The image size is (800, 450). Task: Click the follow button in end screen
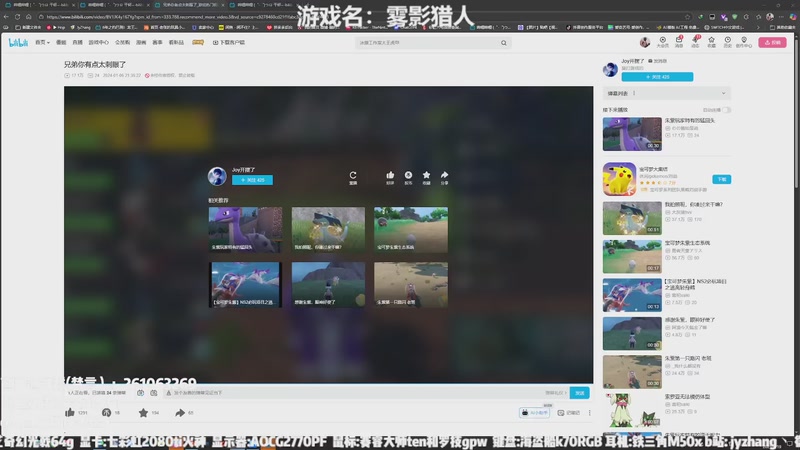point(252,180)
